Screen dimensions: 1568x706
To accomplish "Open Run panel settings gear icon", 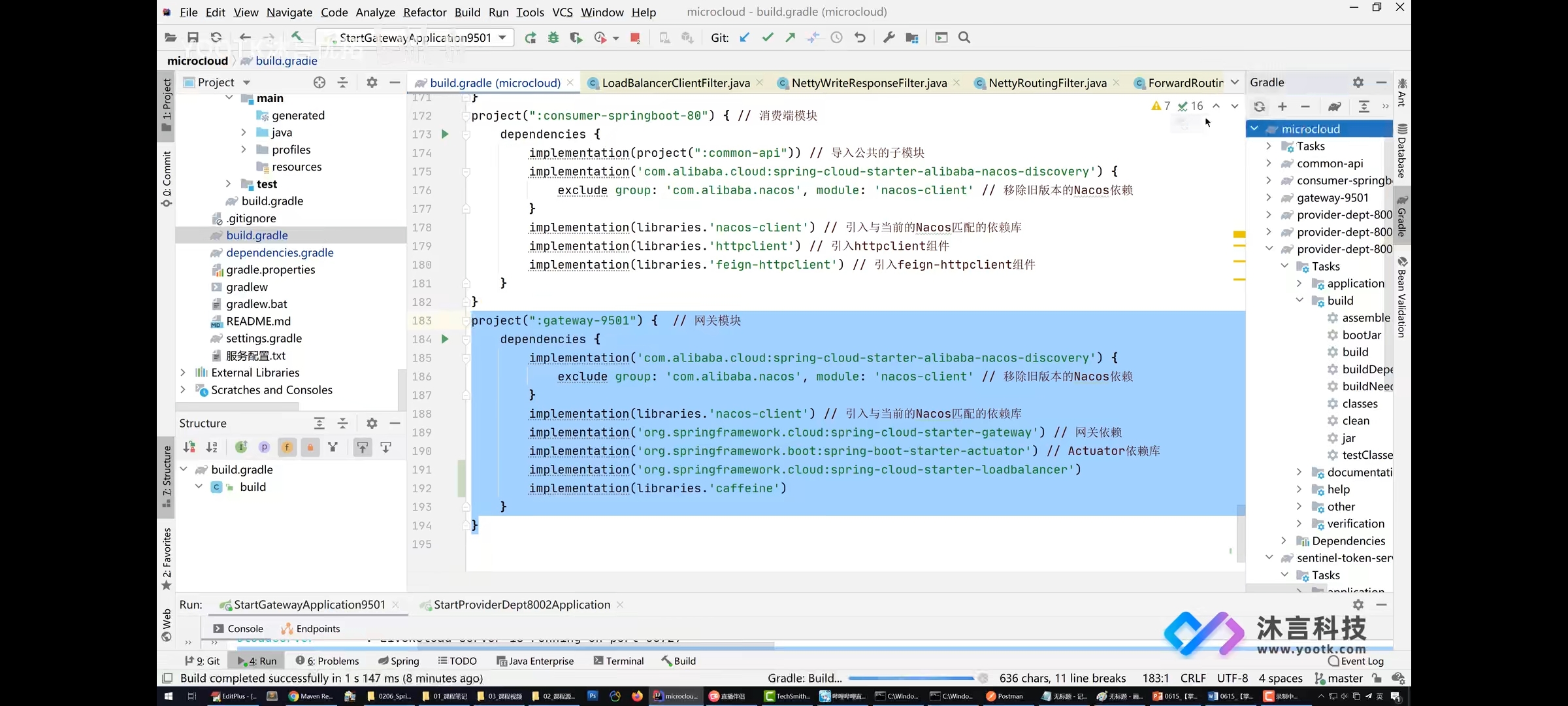I will point(1358,605).
